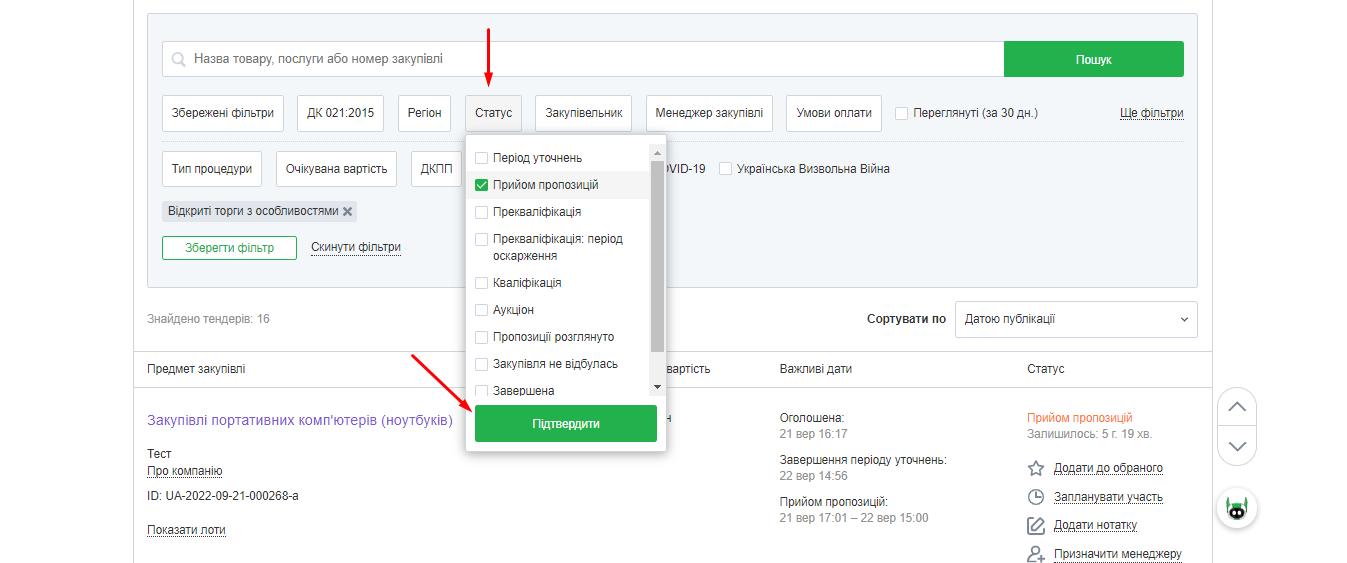1347x563 pixels.
Task: Toggle the Українська Визвольна Війна checkbox
Action: (x=725, y=169)
